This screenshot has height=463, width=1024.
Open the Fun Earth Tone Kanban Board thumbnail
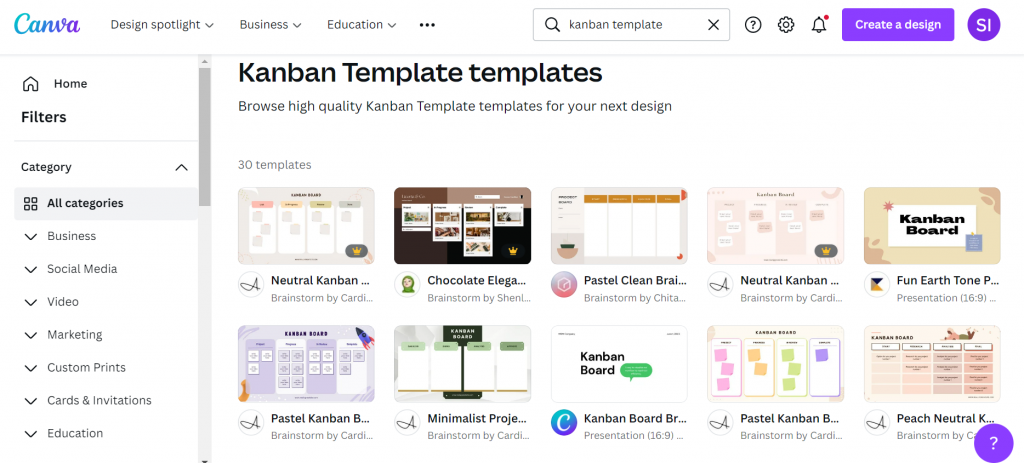(932, 226)
